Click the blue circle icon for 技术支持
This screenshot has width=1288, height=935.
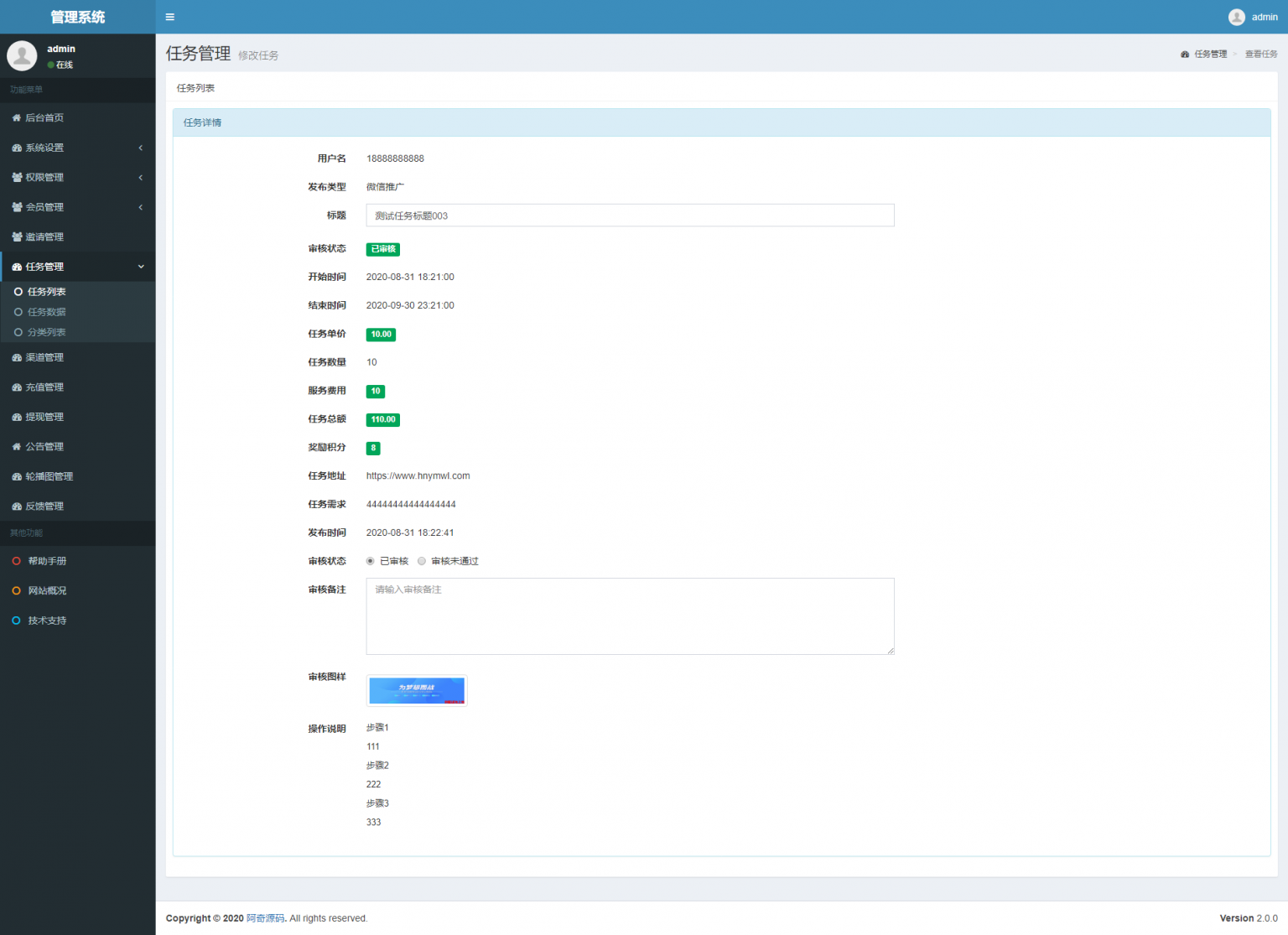click(17, 621)
